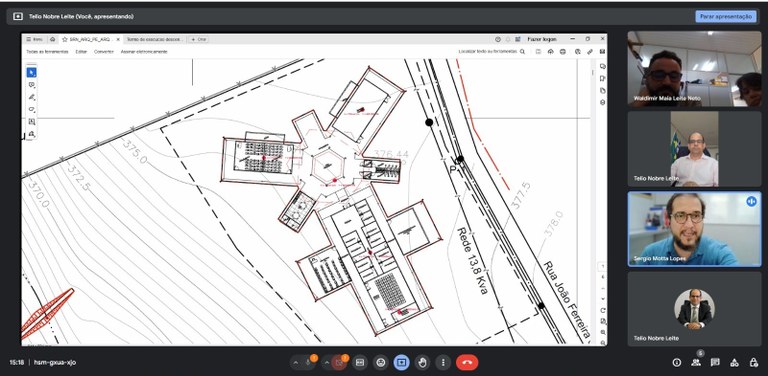The image size is (768, 376).
Task: Open more options three-dot menu
Action: pyautogui.click(x=443, y=363)
